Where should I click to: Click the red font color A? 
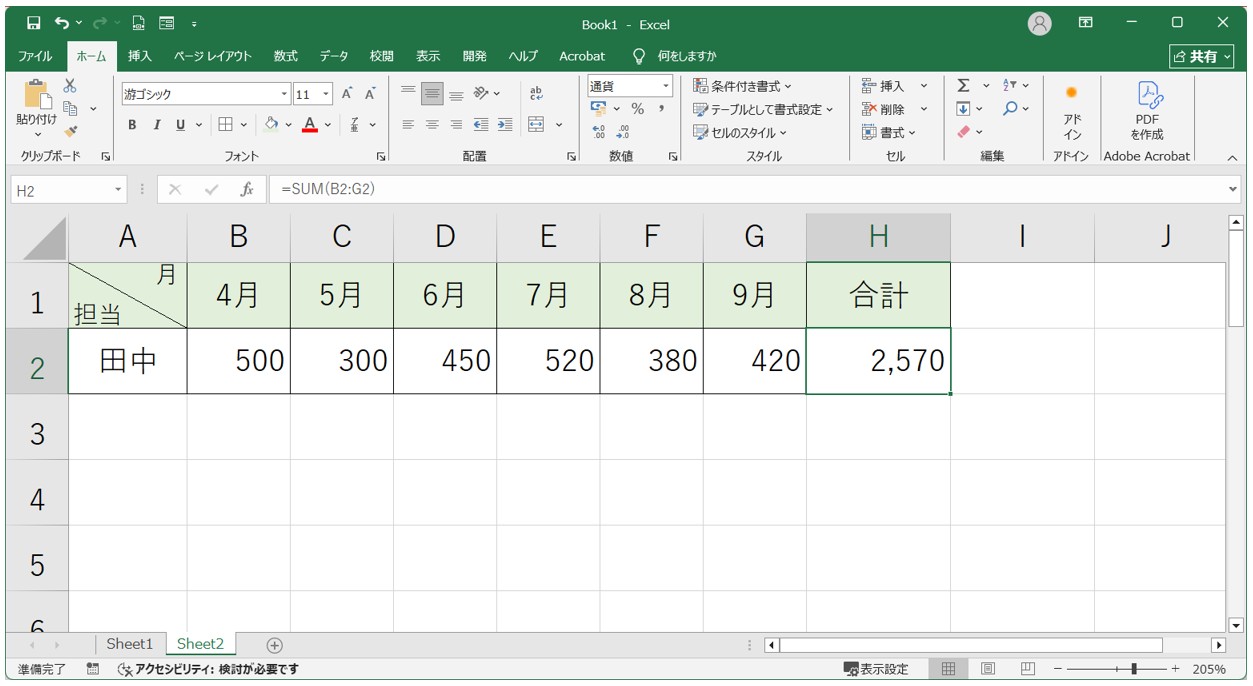(x=310, y=125)
